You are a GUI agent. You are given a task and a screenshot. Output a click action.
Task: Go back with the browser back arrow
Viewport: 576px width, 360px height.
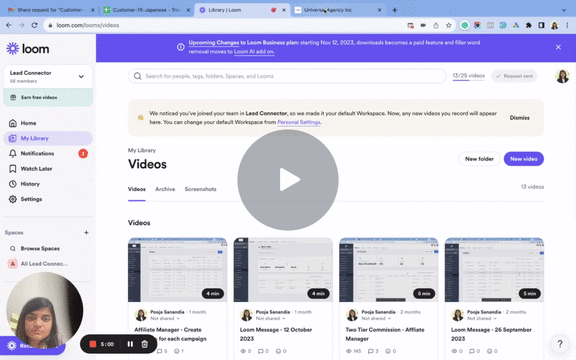(x=9, y=25)
